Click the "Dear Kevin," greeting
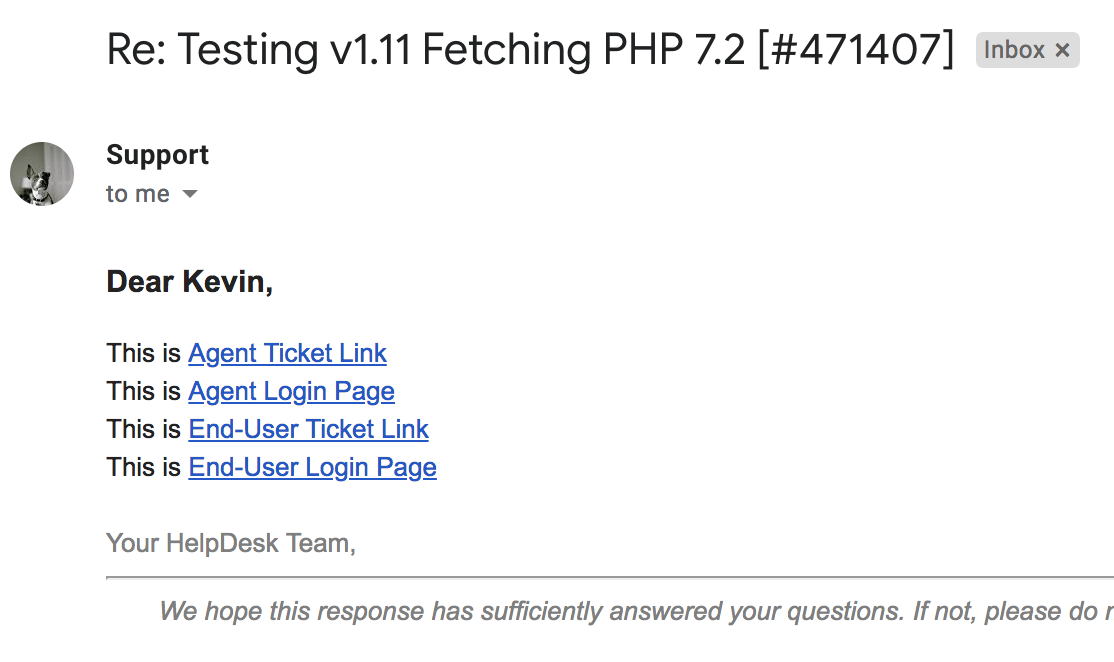Viewport: 1114px width, 662px height. (x=189, y=282)
